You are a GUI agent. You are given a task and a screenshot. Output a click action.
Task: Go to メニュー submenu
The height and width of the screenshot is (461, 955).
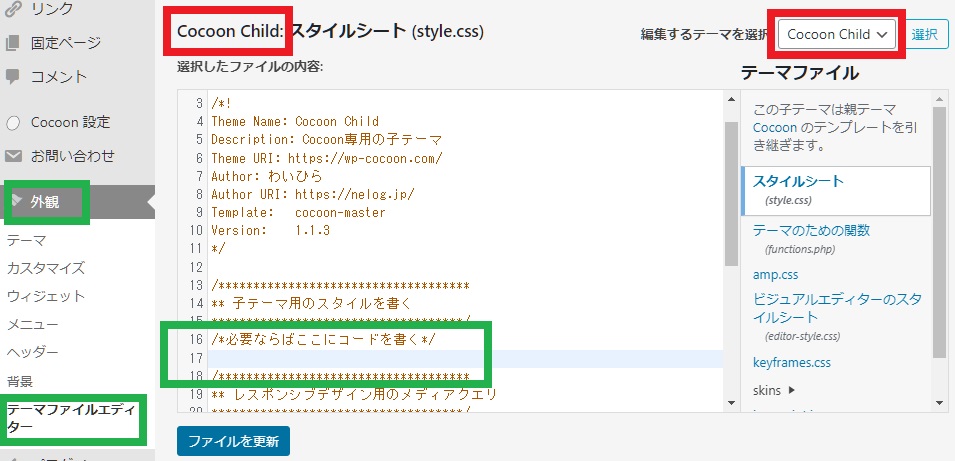click(33, 325)
